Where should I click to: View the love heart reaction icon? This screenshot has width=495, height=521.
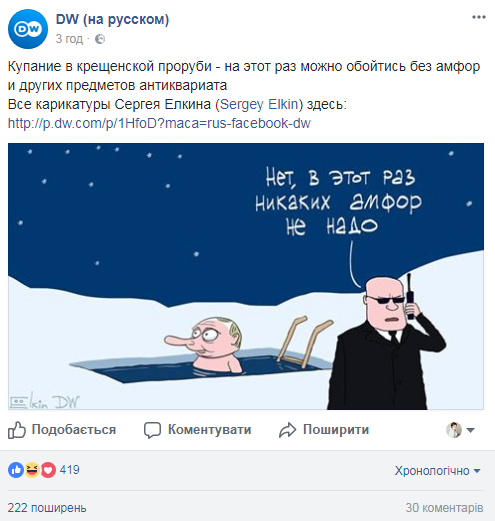point(48,470)
